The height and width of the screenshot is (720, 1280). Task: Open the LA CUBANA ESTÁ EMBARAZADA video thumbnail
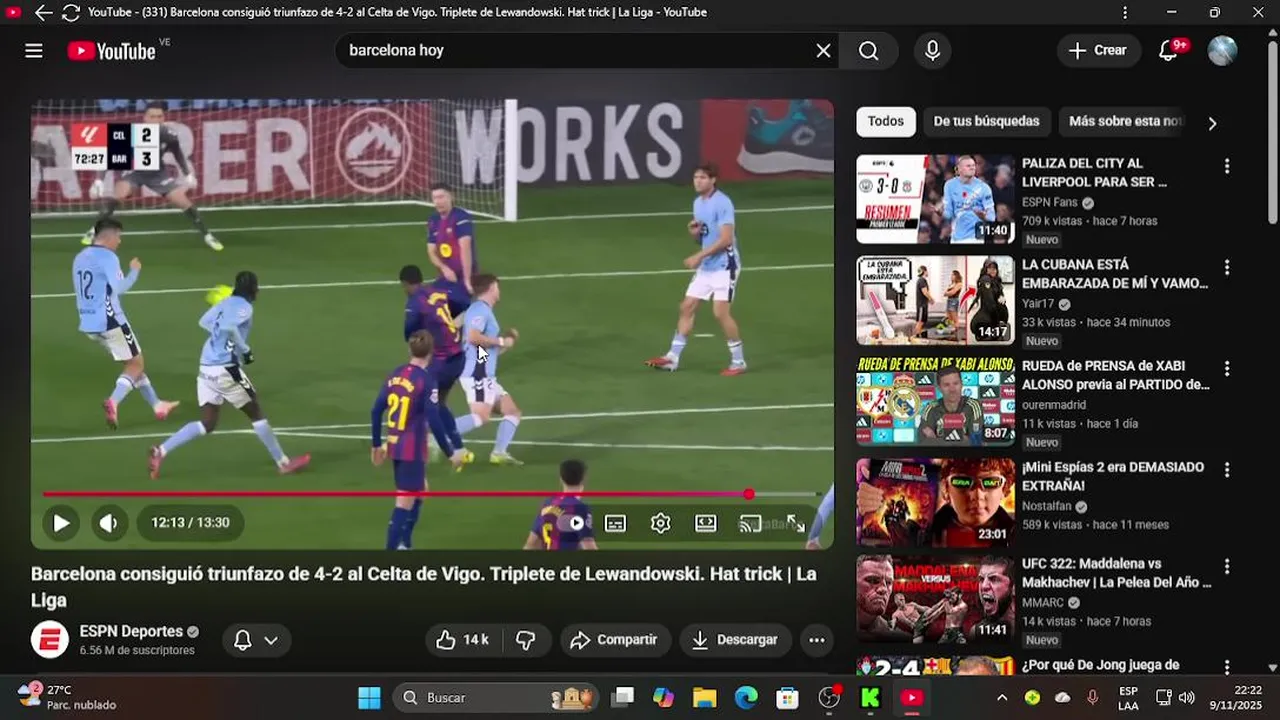click(x=935, y=300)
